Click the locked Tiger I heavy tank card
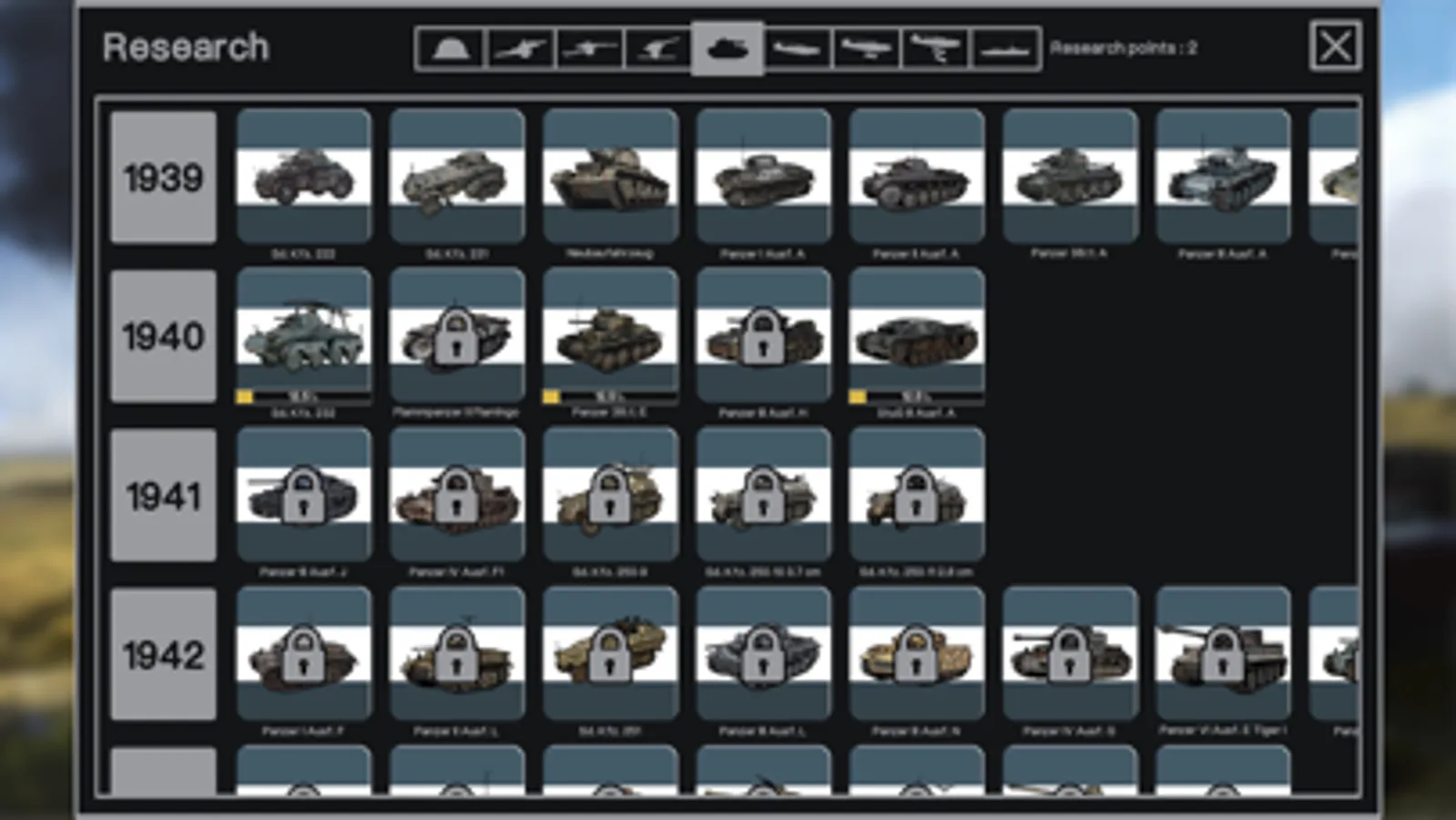Viewport: 1456px width, 820px height. pyautogui.click(x=1223, y=654)
